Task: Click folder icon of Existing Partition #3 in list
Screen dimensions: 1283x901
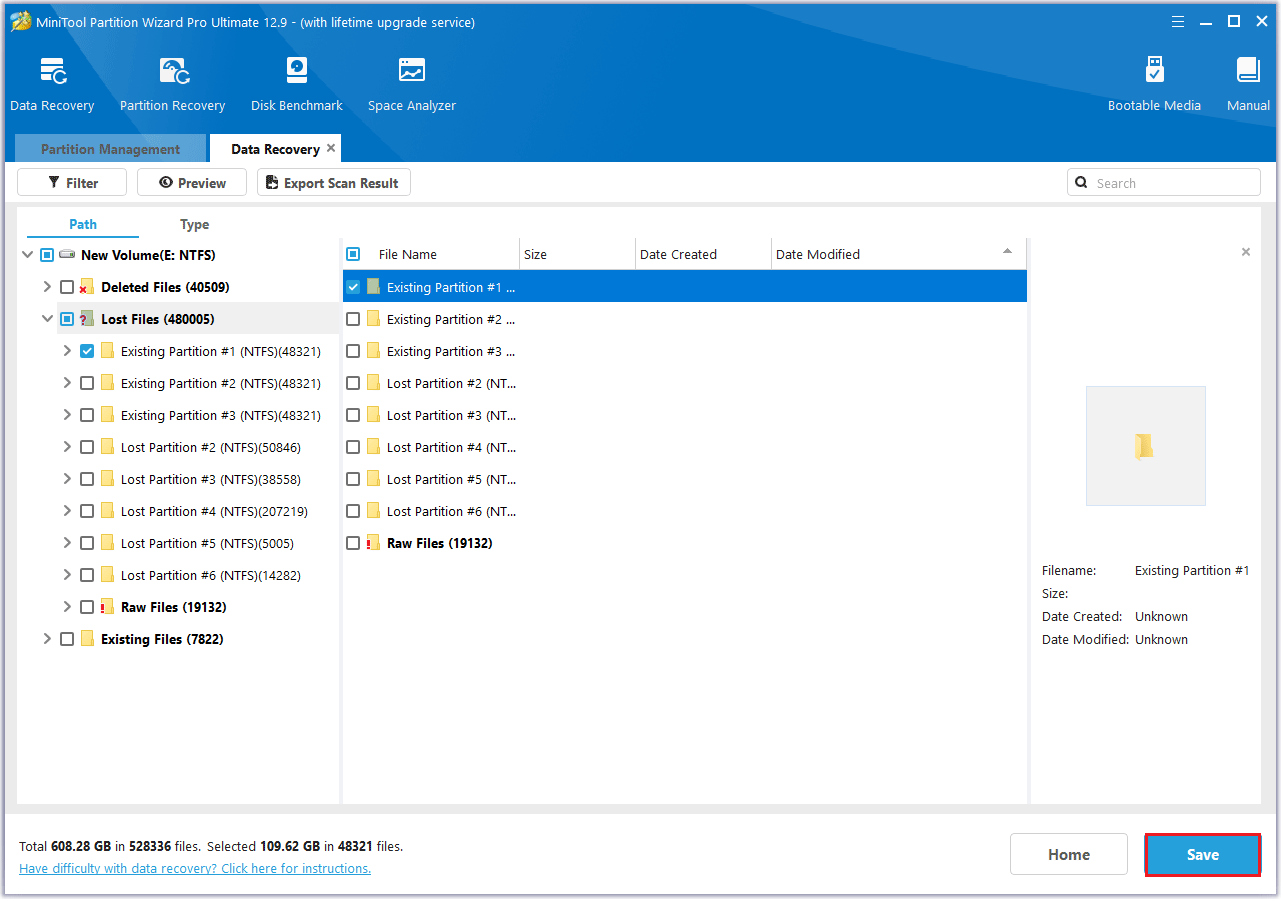Action: (x=374, y=351)
